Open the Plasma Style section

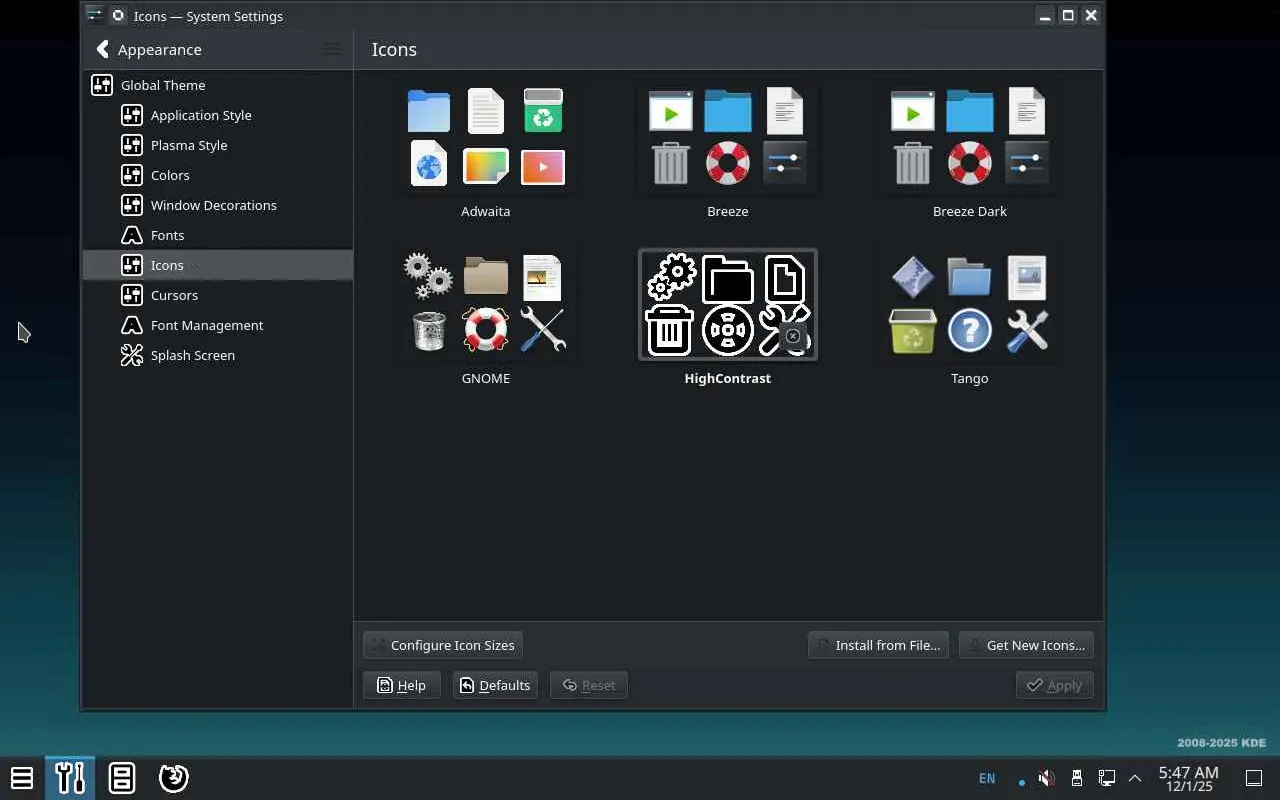218,145
